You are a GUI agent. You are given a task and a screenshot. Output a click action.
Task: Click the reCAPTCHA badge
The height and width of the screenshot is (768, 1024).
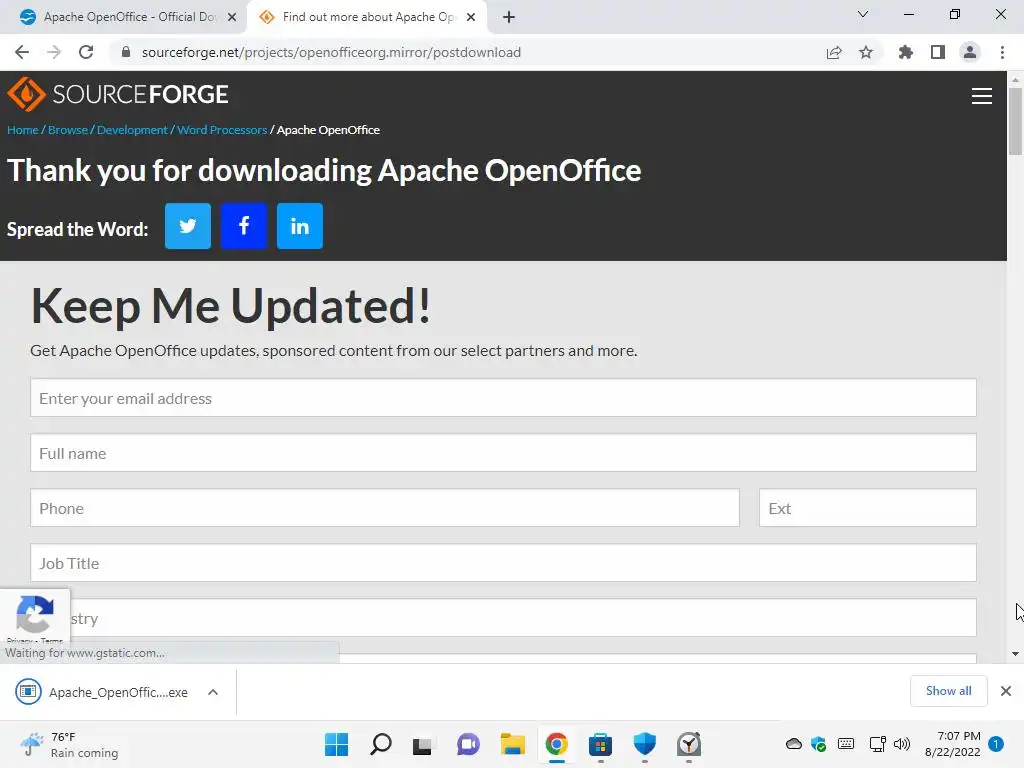point(35,616)
